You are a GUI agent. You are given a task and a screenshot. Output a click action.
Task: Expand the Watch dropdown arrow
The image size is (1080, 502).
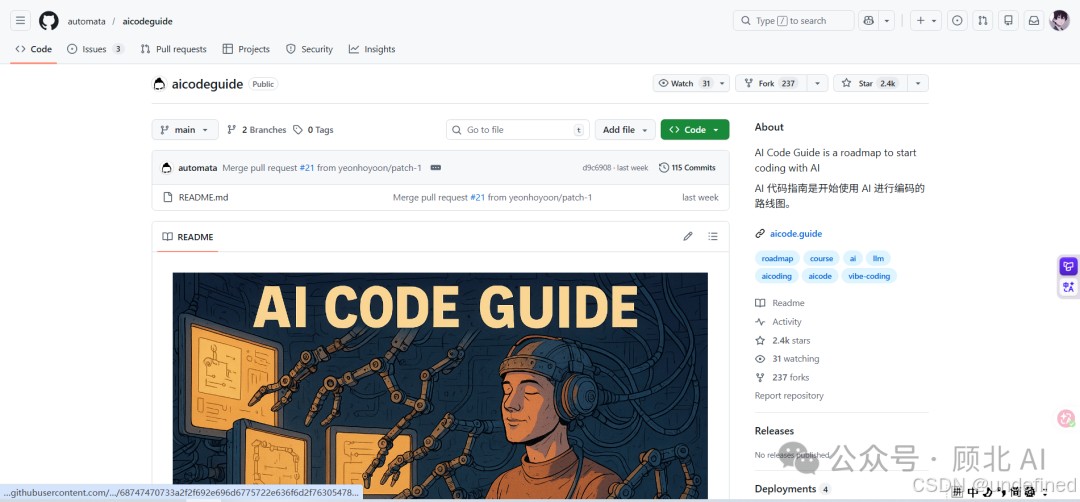(x=722, y=83)
